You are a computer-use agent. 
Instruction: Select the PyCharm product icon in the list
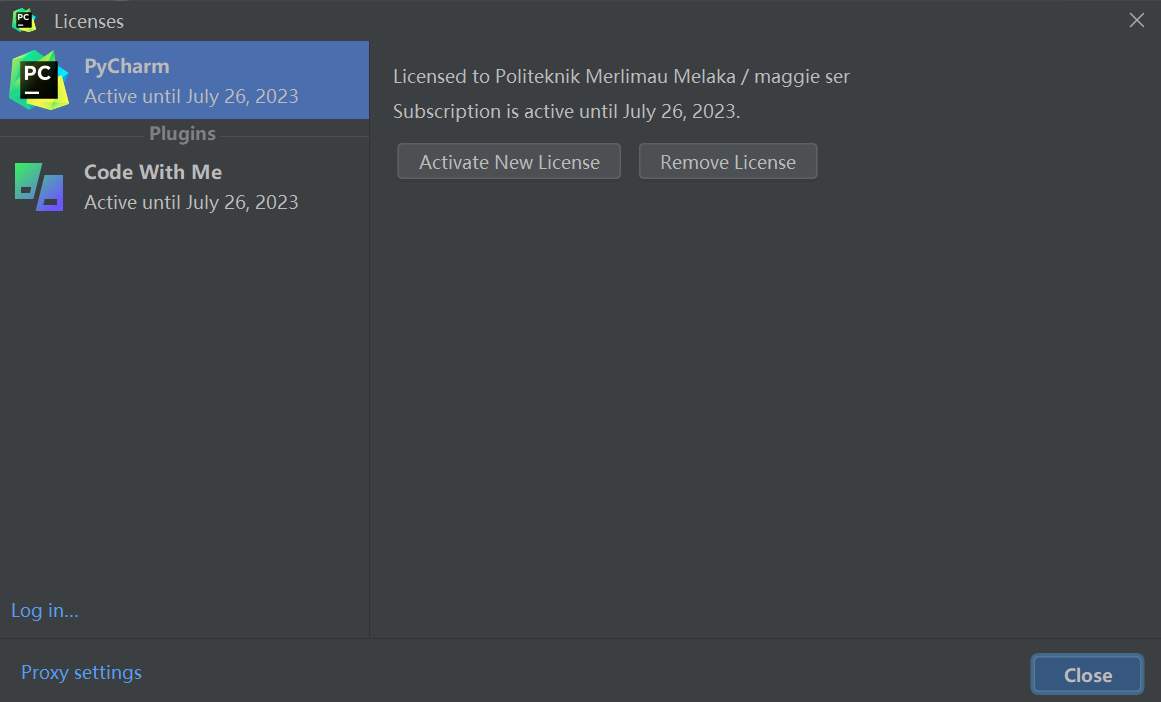(x=39, y=80)
